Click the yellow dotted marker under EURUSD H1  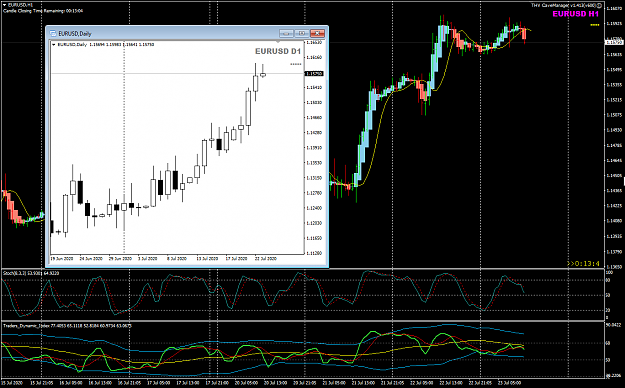point(595,25)
